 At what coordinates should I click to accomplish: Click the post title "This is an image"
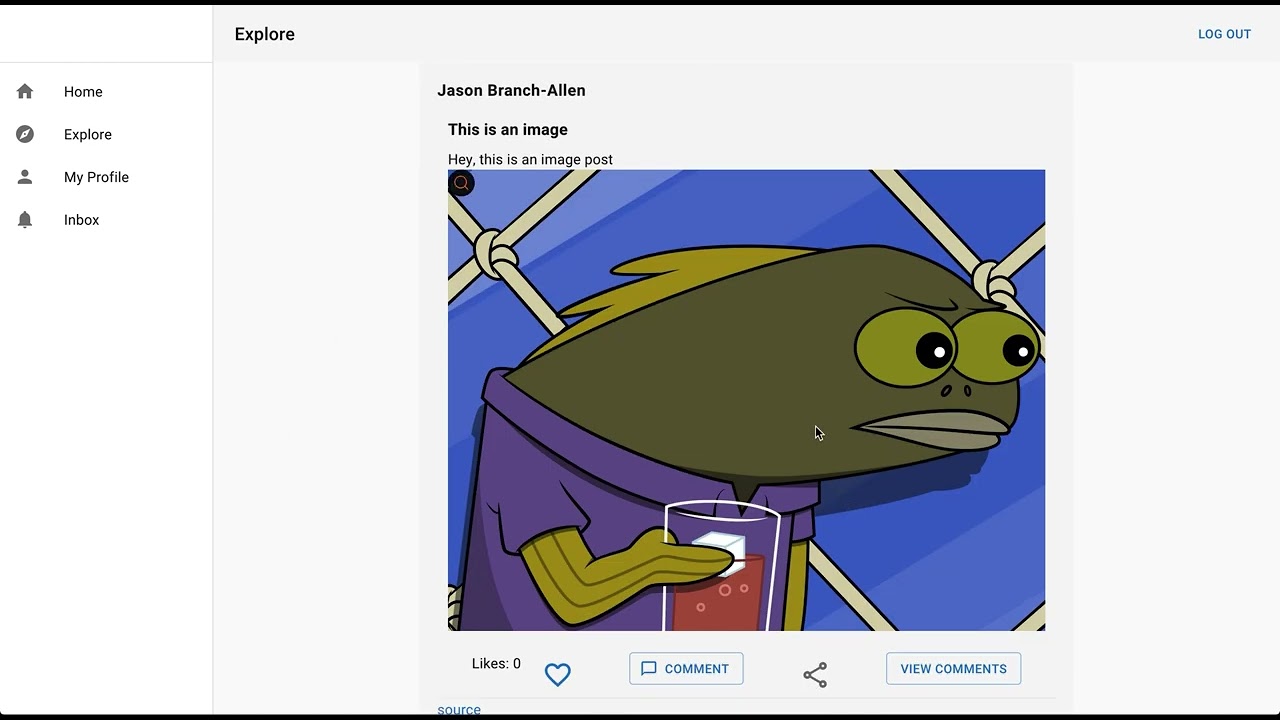[x=508, y=129]
